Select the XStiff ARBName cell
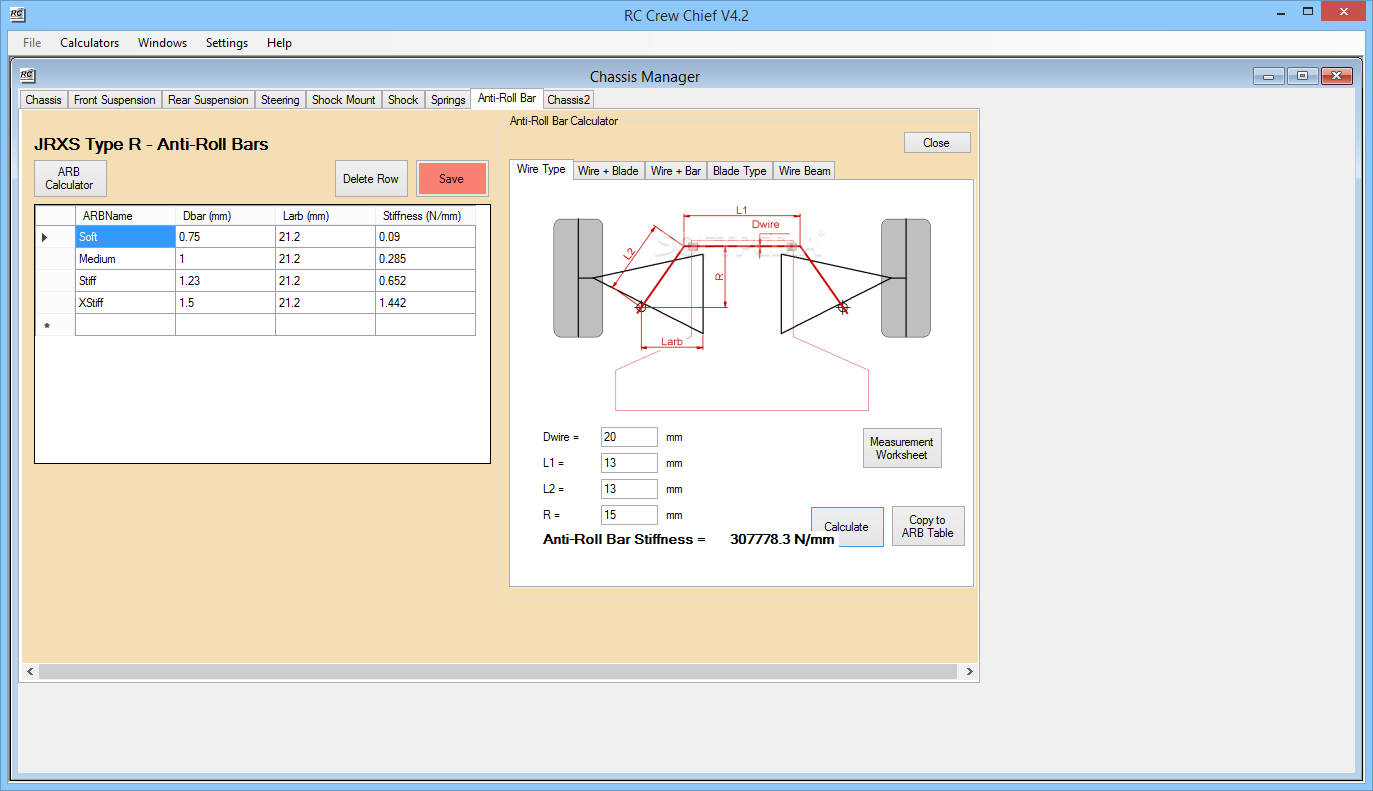Viewport: 1373px width, 791px height. pyautogui.click(x=125, y=303)
